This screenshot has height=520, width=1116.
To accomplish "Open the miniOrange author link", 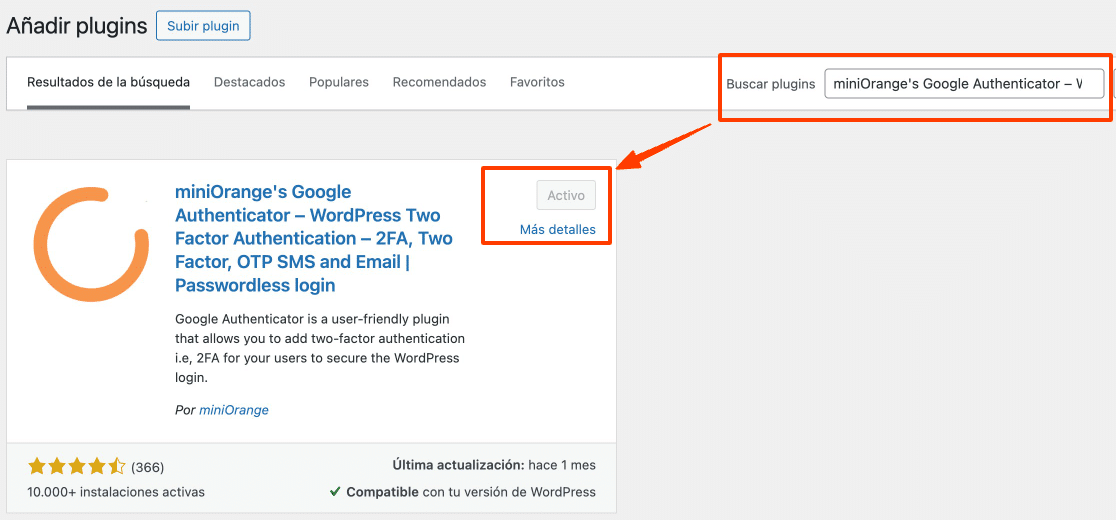I will [233, 410].
